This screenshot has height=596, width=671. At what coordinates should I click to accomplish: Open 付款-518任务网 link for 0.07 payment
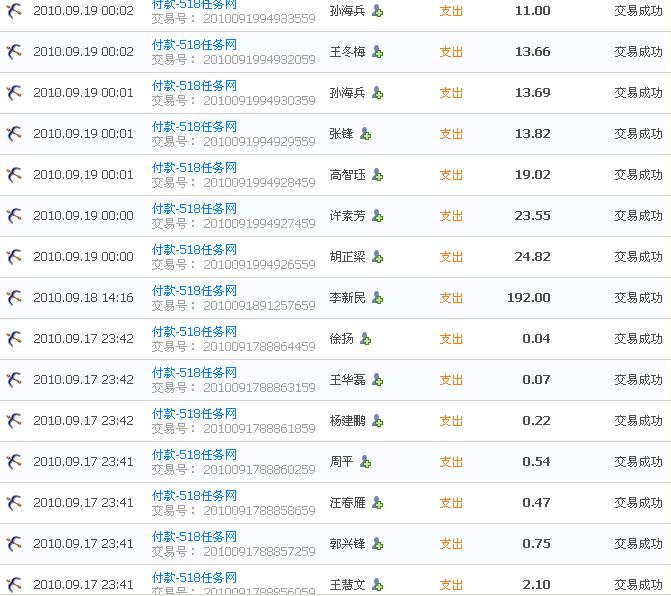[x=194, y=373]
